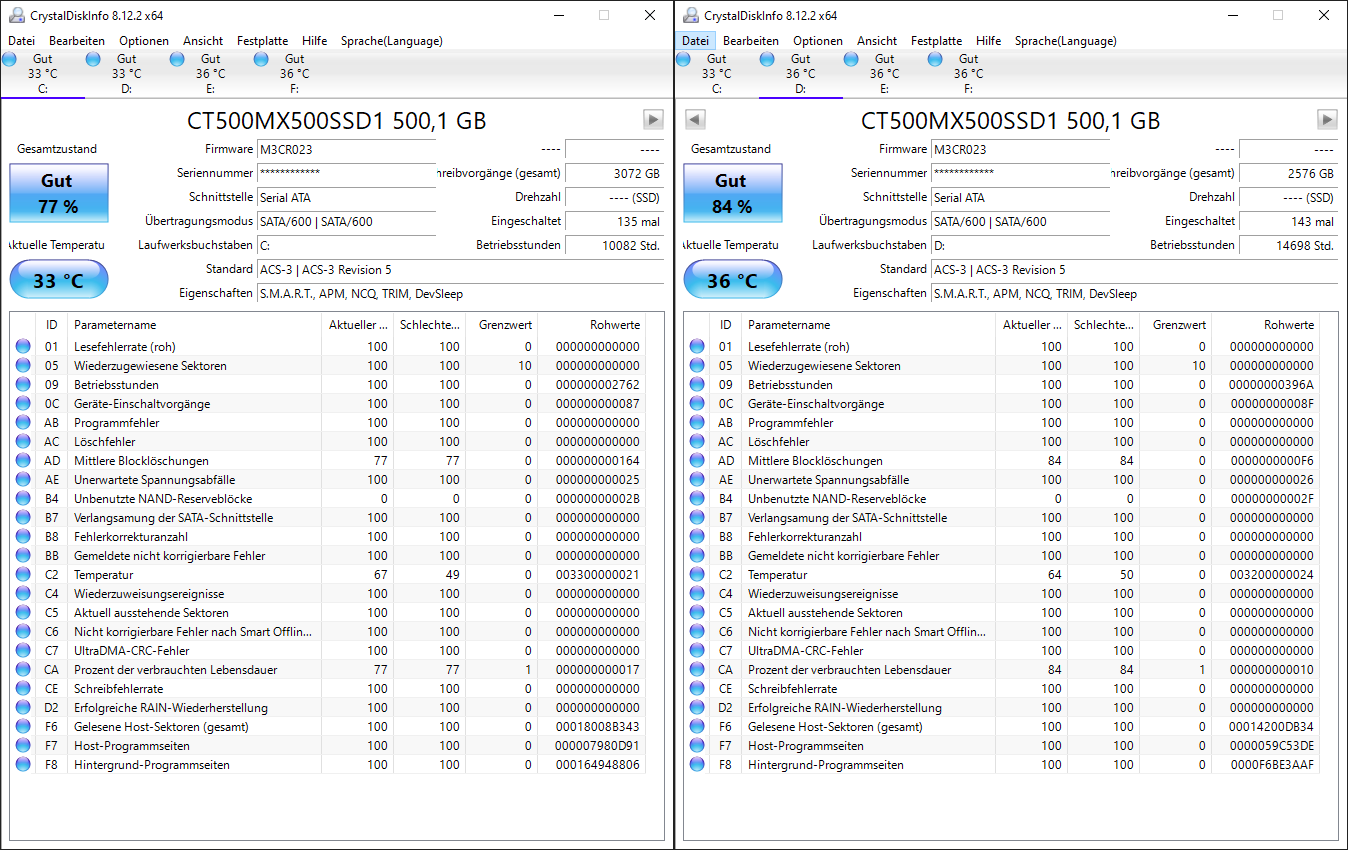Image resolution: width=1348 pixels, height=850 pixels.
Task: Select Geräte-Einschaltvorgänge row in the right window
Action: coord(1002,404)
